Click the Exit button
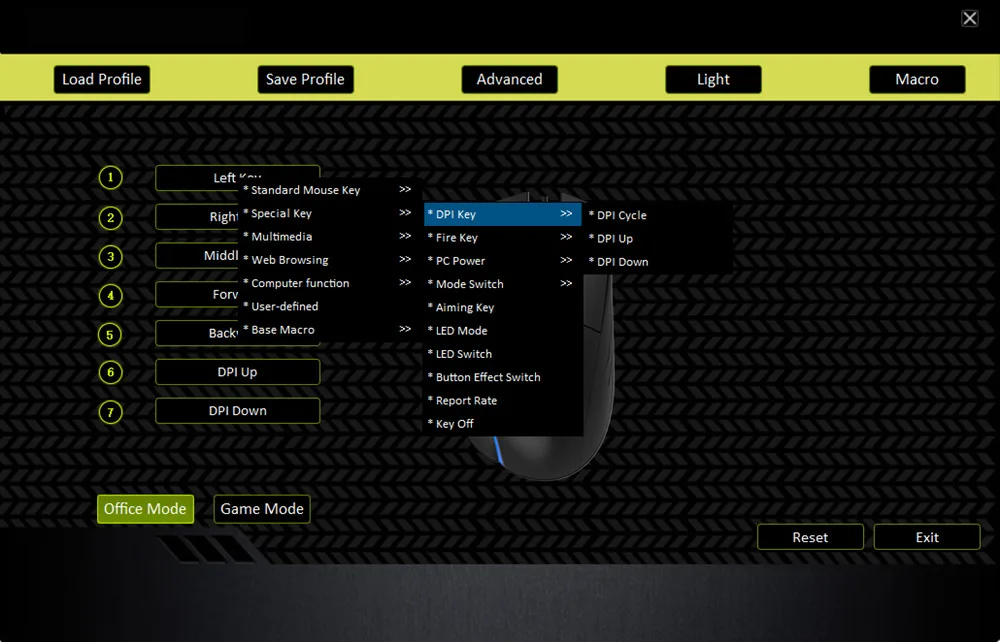This screenshot has width=1000, height=642. point(927,537)
